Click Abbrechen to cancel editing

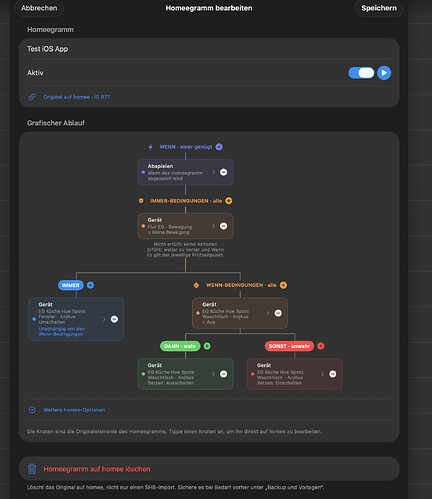39,8
